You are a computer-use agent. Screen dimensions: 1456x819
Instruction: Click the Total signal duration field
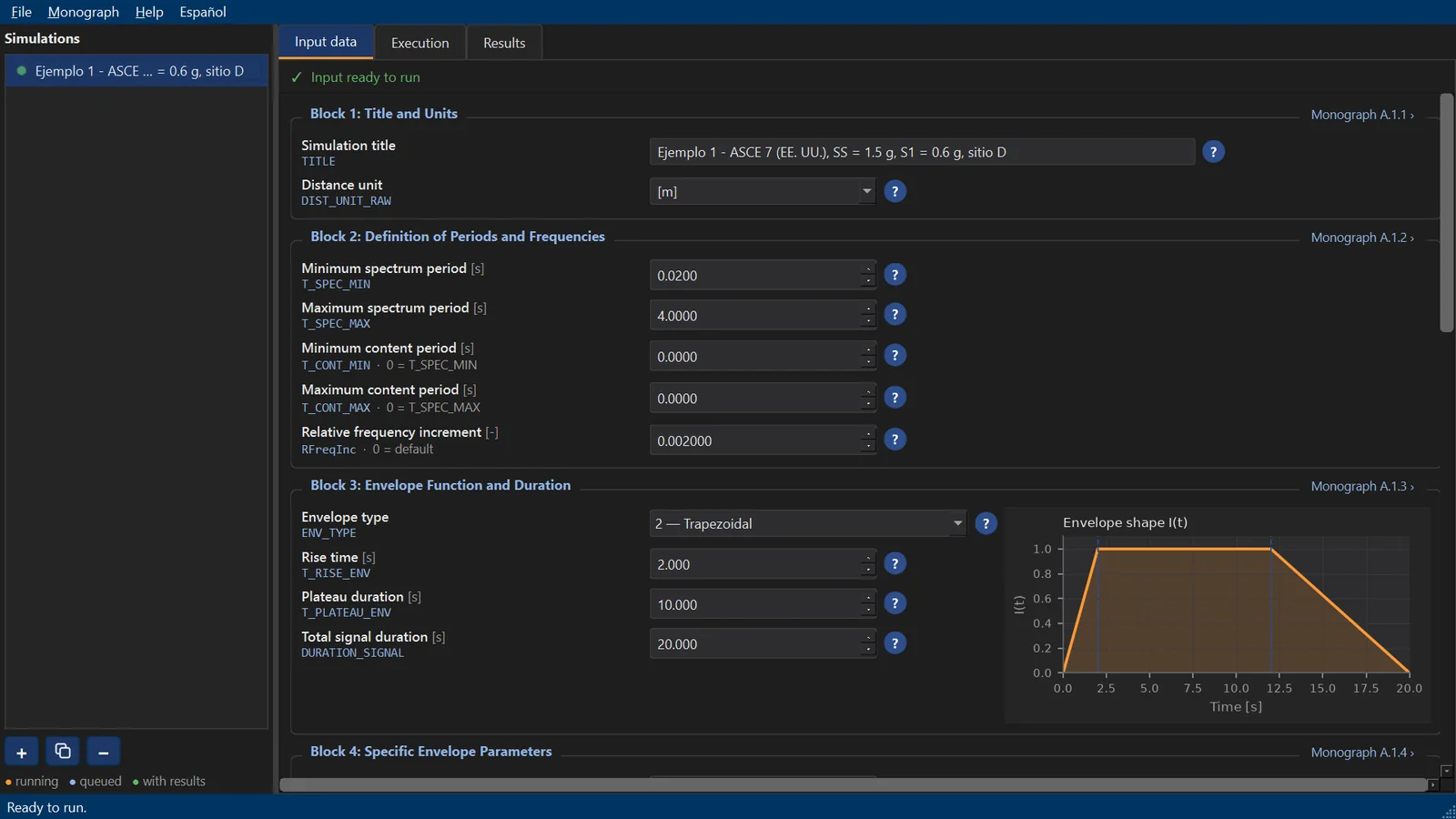pyautogui.click(x=763, y=644)
